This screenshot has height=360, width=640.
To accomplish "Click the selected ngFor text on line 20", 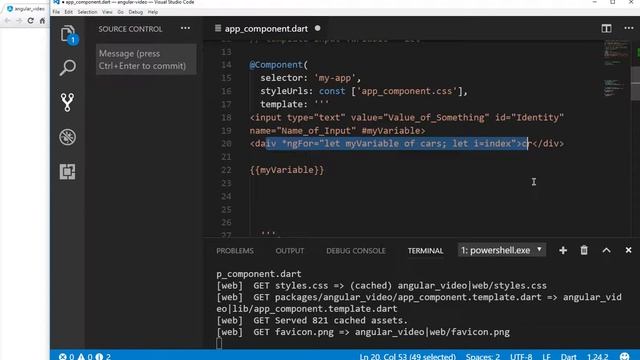I will coord(397,144).
